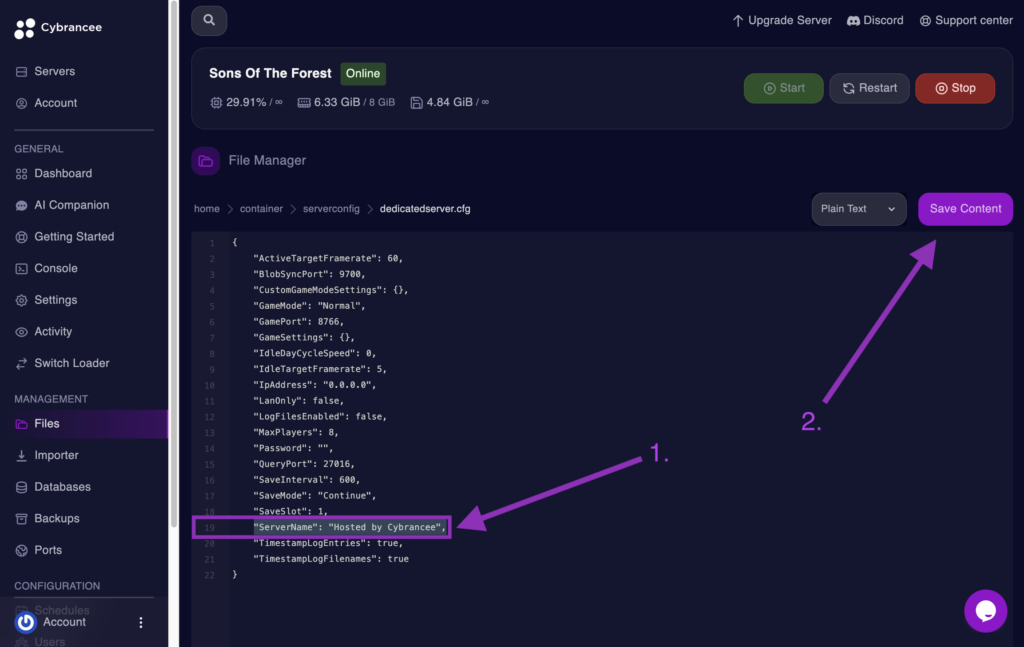This screenshot has height=647, width=1024.
Task: Click the Support center lifebuoy icon
Action: pos(925,21)
